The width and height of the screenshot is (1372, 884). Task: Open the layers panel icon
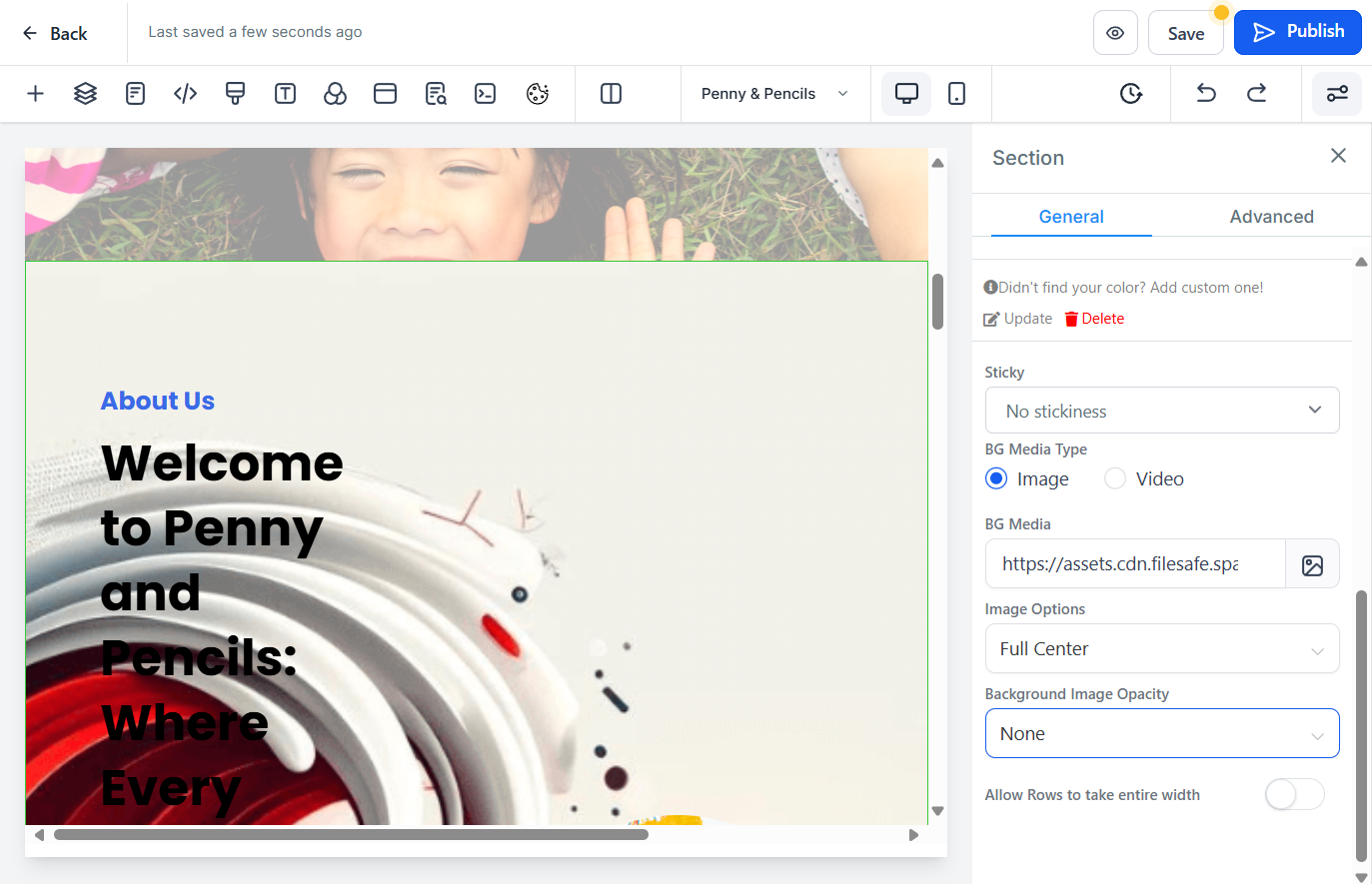85,94
